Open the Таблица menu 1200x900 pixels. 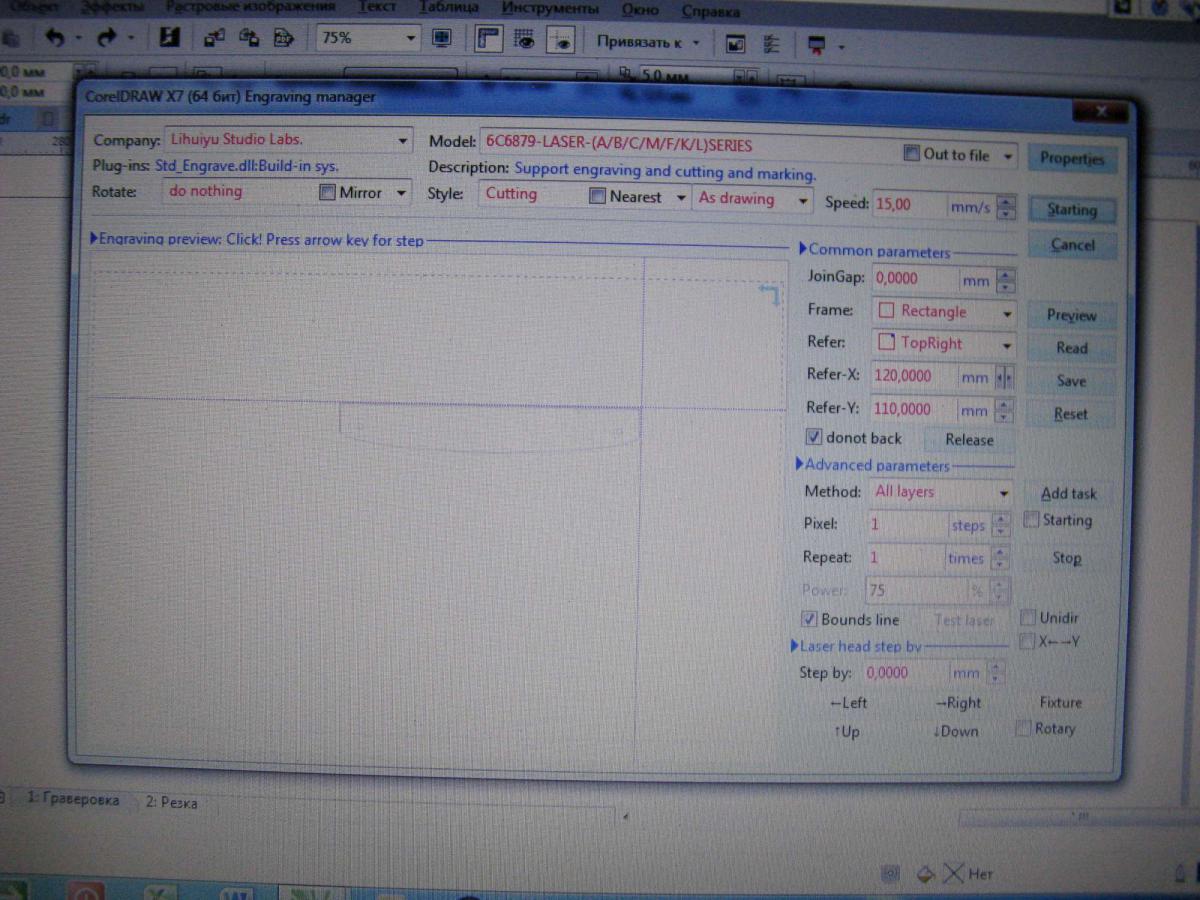click(x=448, y=8)
